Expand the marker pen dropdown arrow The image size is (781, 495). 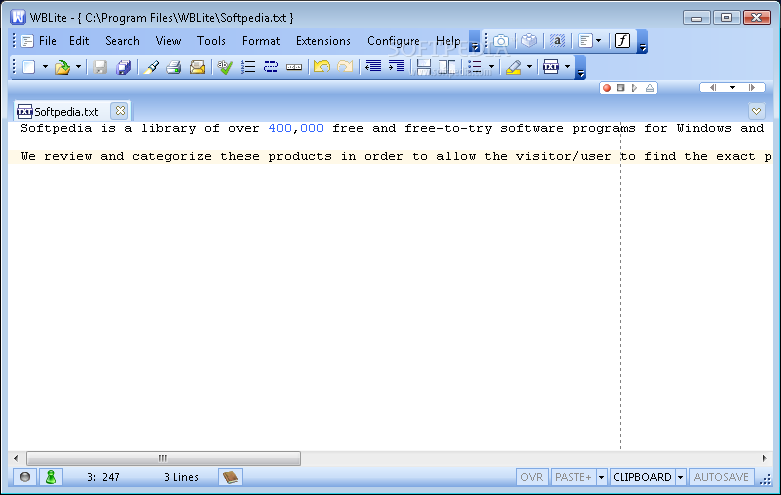(x=529, y=67)
